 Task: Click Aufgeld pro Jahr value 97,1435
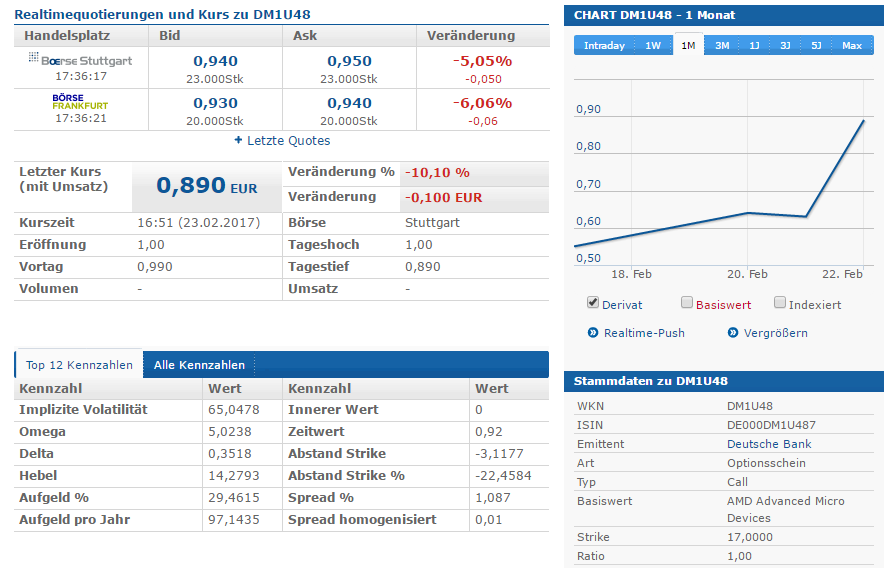234,520
